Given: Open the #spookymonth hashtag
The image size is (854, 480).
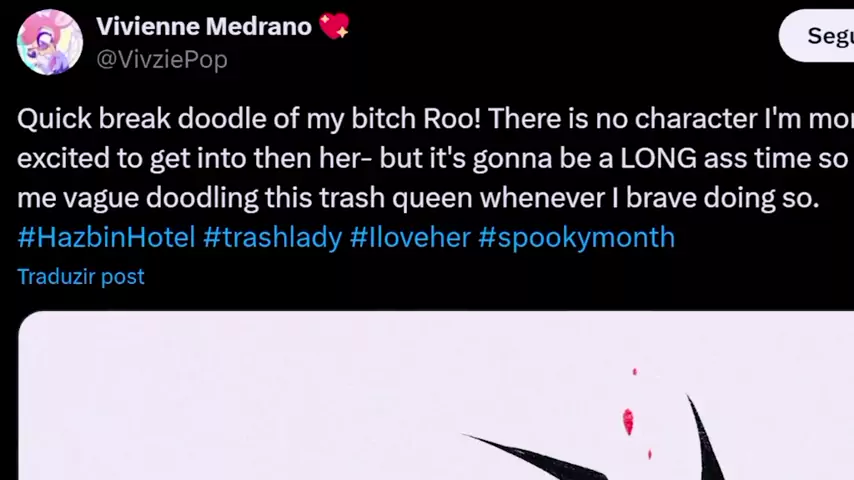Looking at the screenshot, I should click(x=576, y=237).
